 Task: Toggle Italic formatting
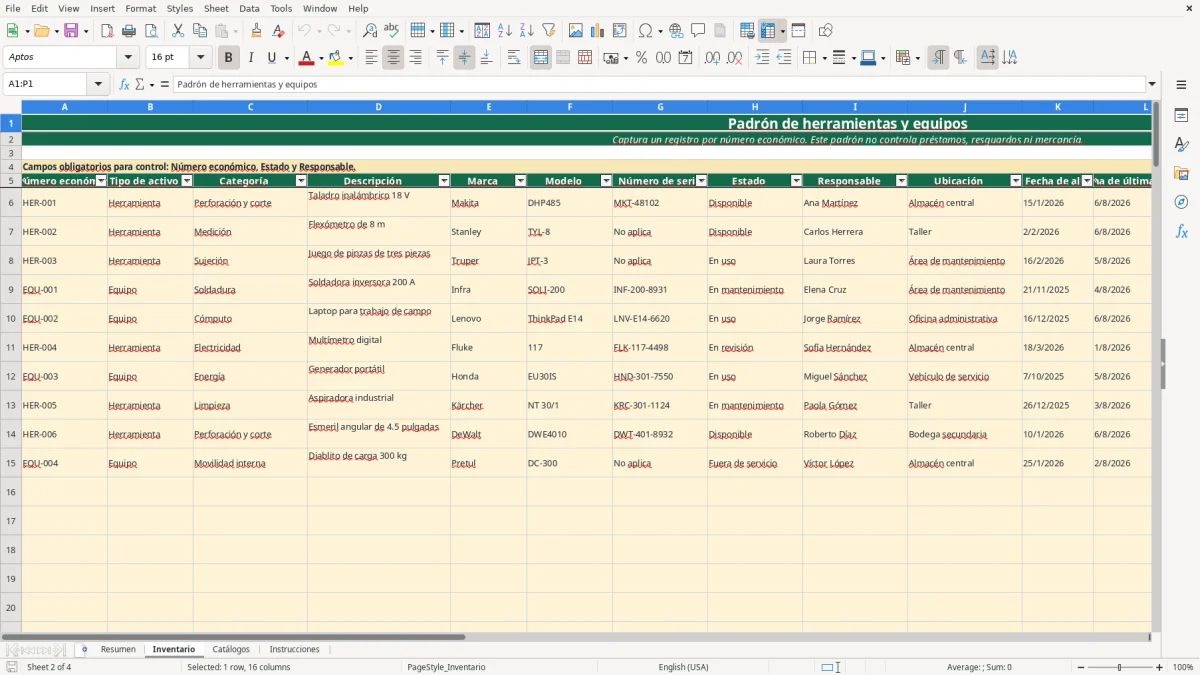point(251,58)
